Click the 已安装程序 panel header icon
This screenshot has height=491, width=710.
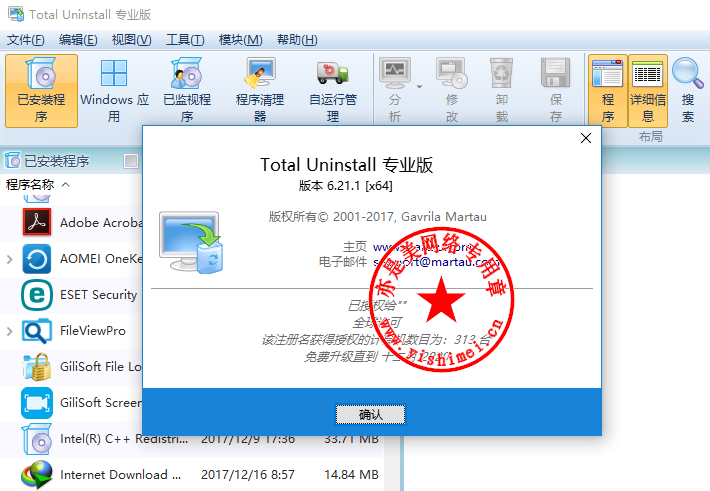pos(12,160)
